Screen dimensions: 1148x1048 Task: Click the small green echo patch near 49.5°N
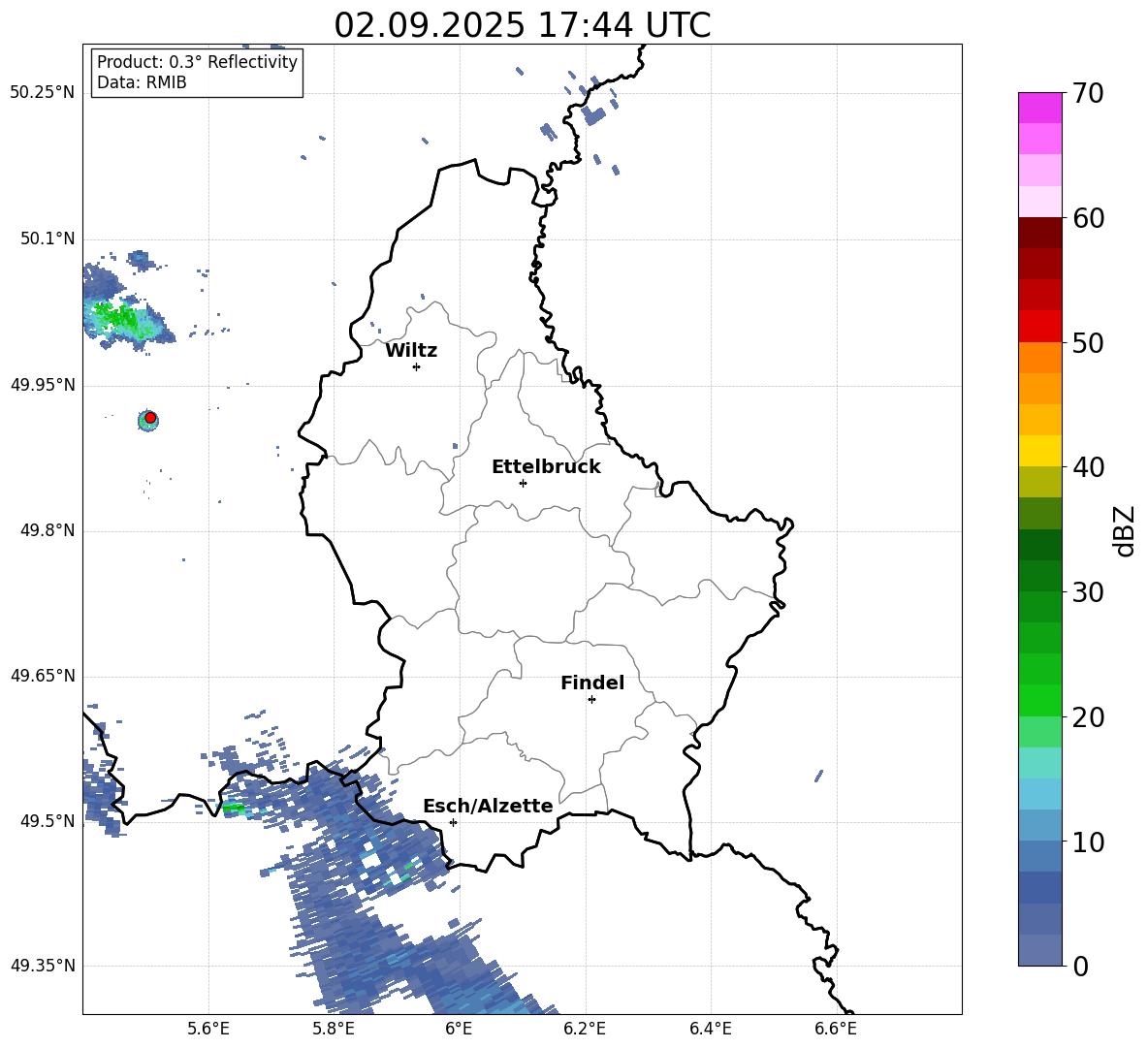tap(235, 808)
